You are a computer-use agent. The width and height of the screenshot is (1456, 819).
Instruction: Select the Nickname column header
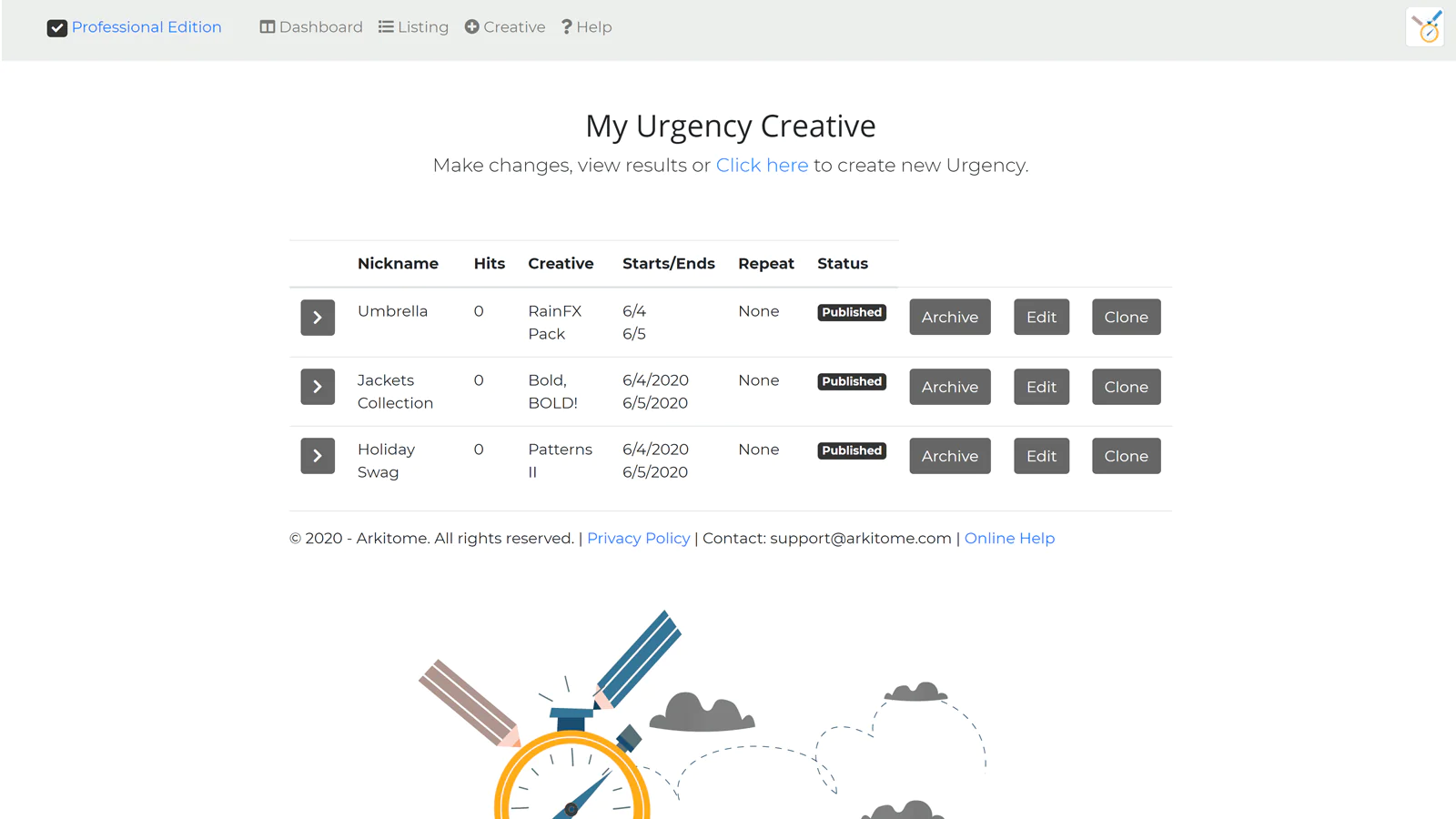pyautogui.click(x=398, y=264)
